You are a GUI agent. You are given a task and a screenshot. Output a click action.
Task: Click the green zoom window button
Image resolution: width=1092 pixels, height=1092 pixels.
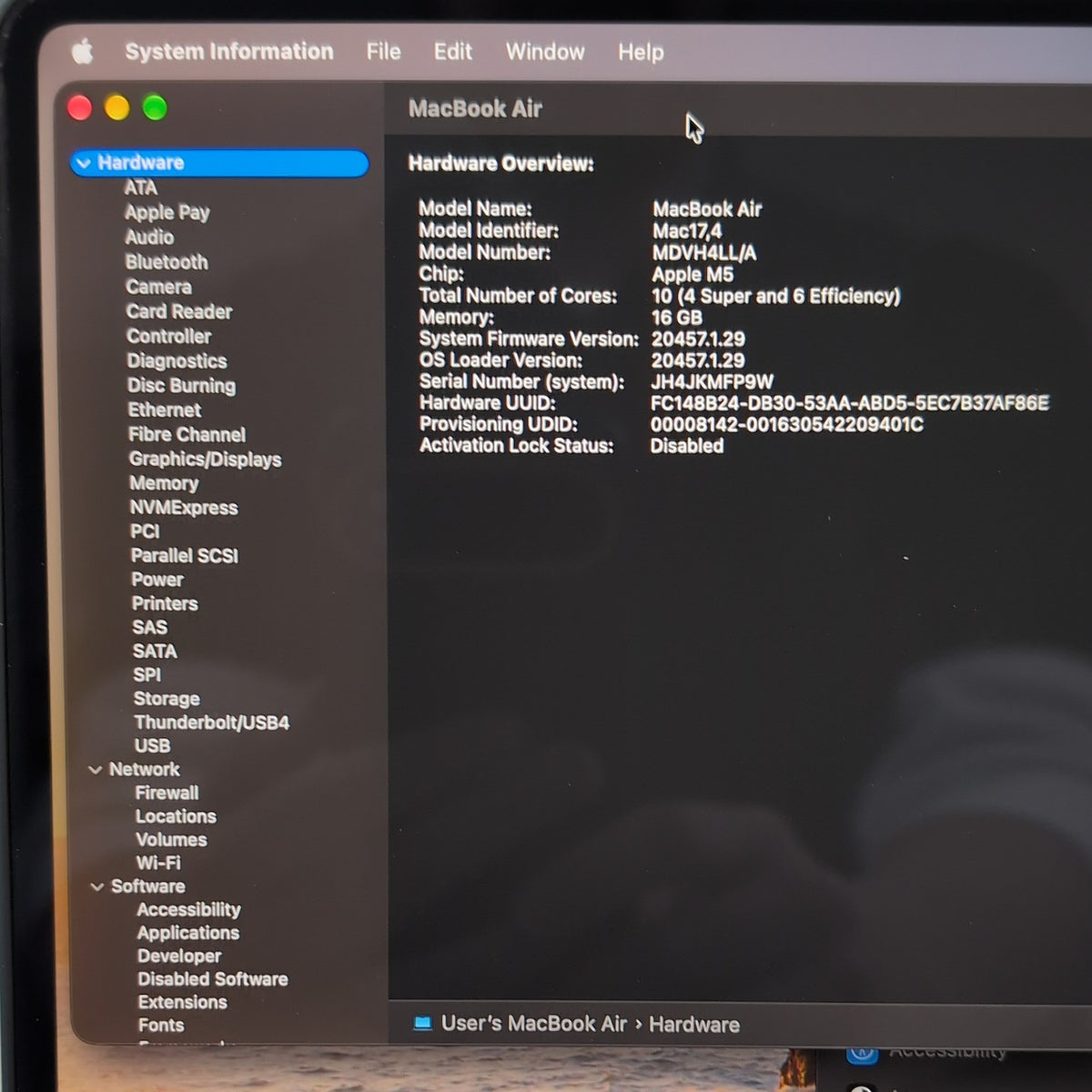click(155, 108)
